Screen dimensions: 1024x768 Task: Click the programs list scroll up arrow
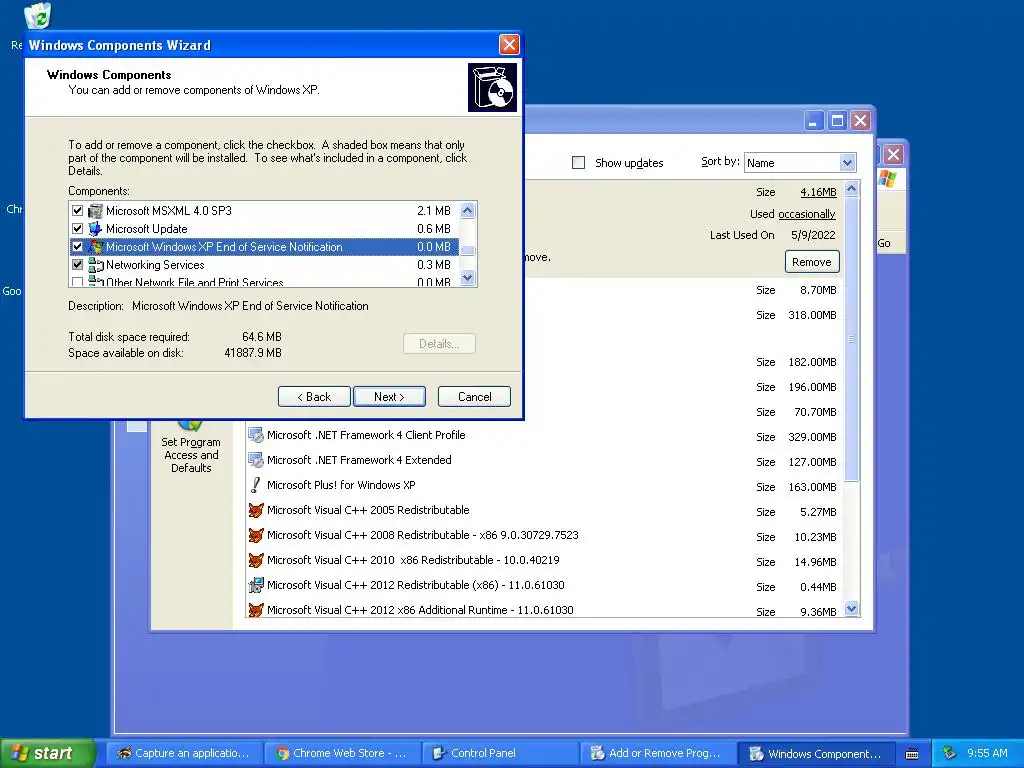point(852,189)
